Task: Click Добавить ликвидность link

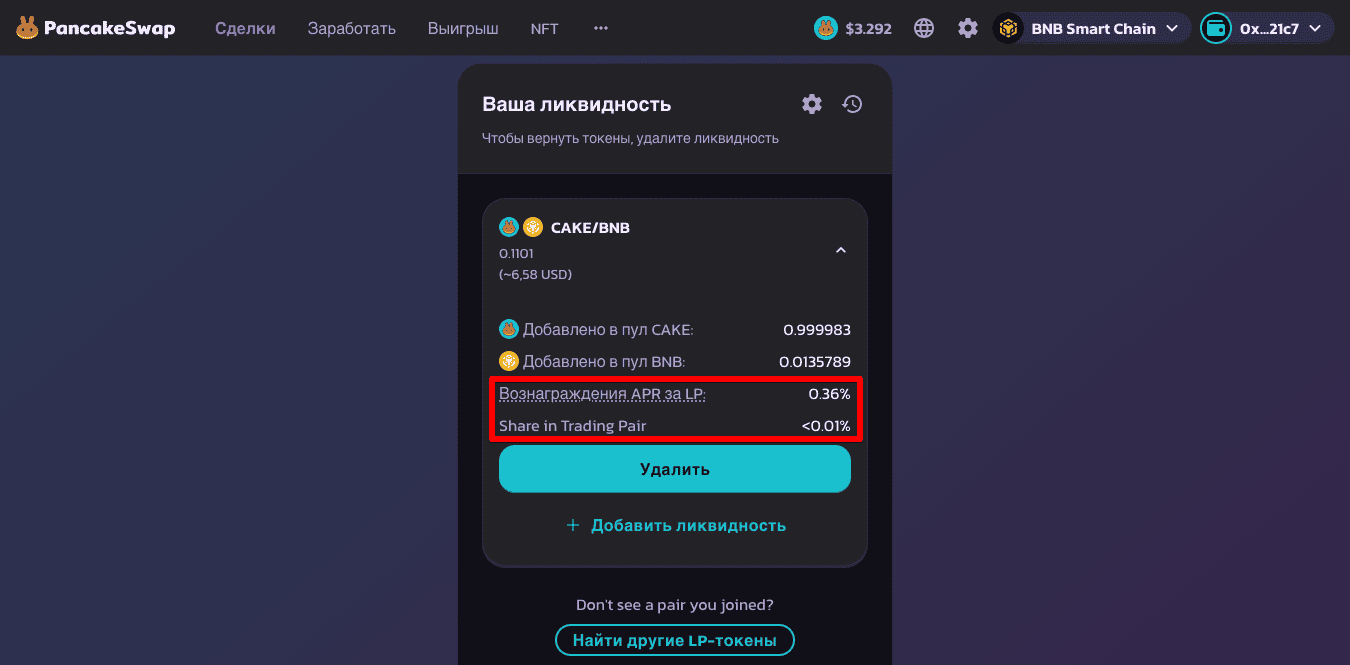Action: 675,525
